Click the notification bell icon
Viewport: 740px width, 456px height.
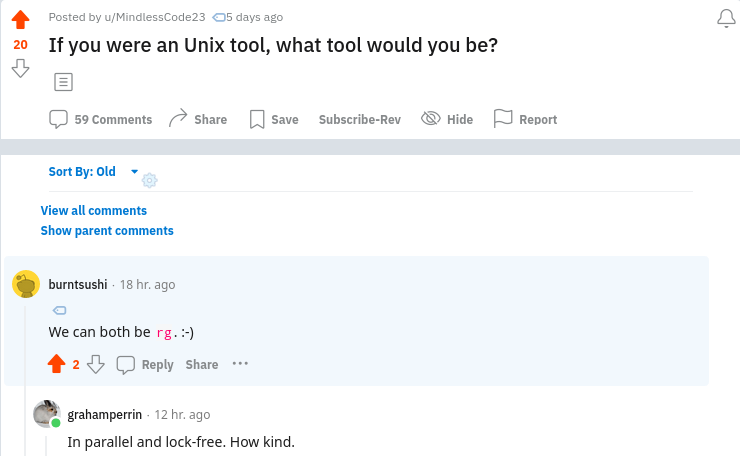(x=726, y=19)
